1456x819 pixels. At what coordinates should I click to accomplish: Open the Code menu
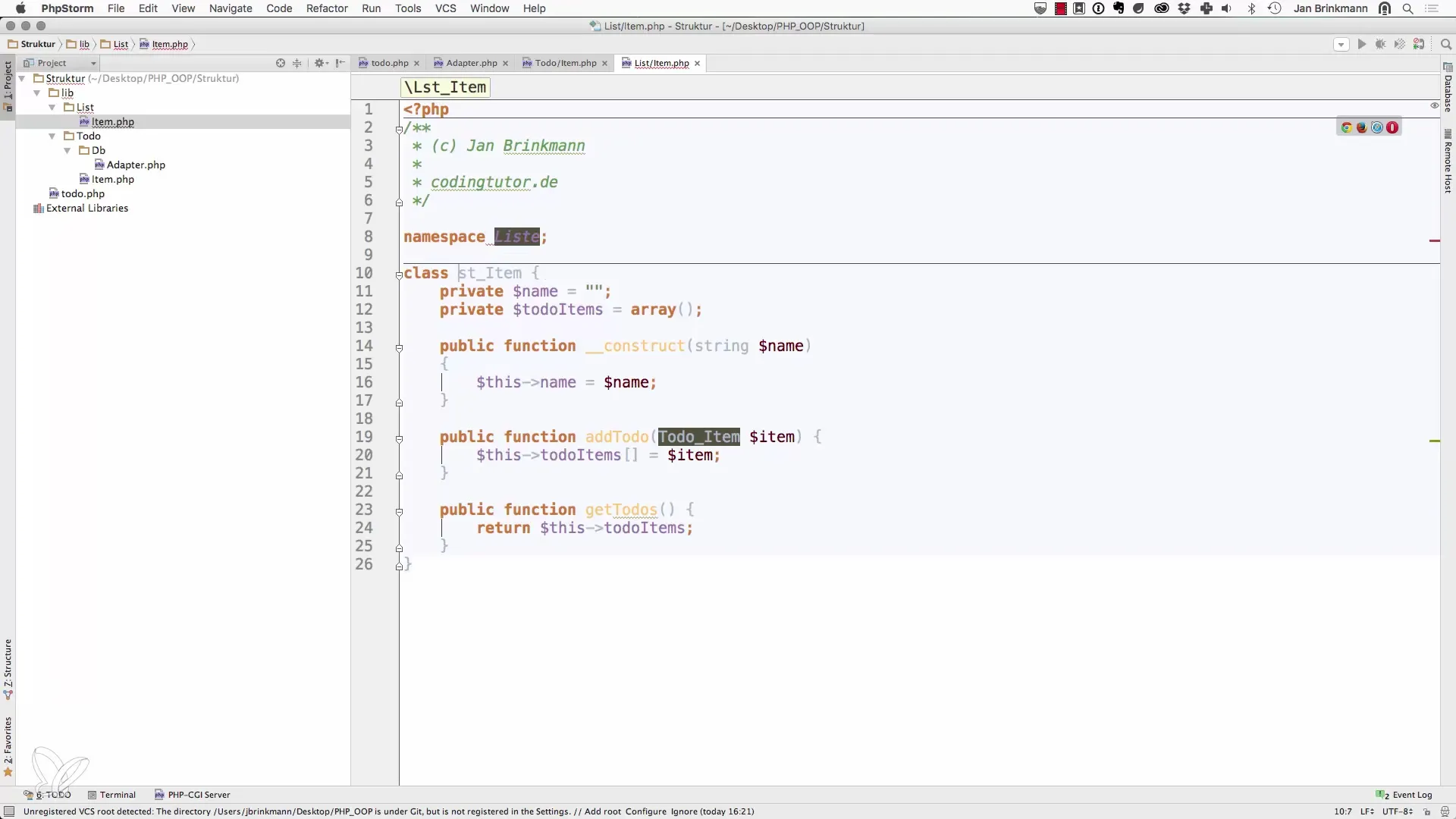tap(279, 8)
